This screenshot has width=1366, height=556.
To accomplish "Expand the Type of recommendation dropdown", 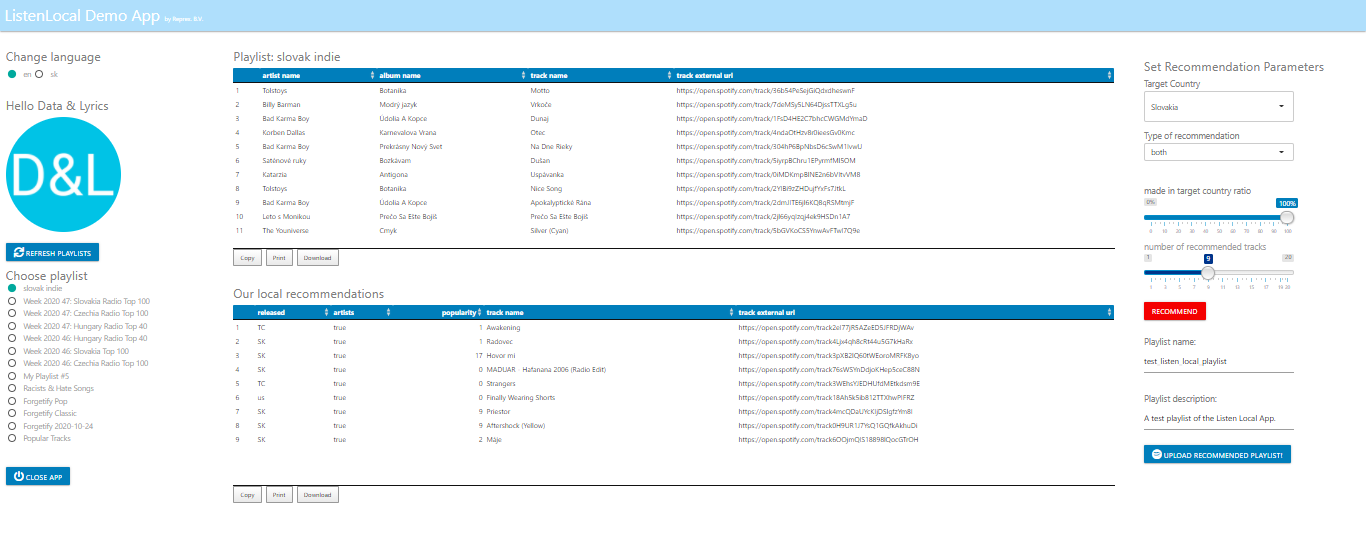I will pyautogui.click(x=1218, y=152).
